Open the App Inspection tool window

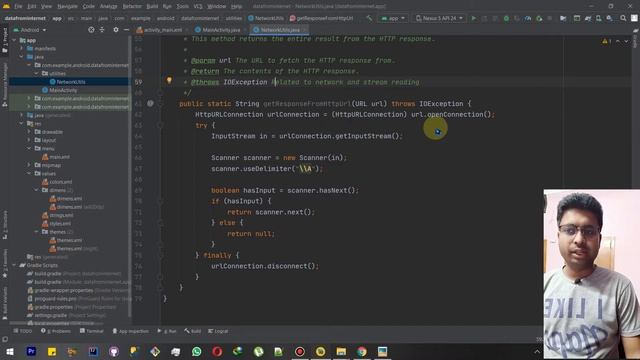[x=131, y=331]
